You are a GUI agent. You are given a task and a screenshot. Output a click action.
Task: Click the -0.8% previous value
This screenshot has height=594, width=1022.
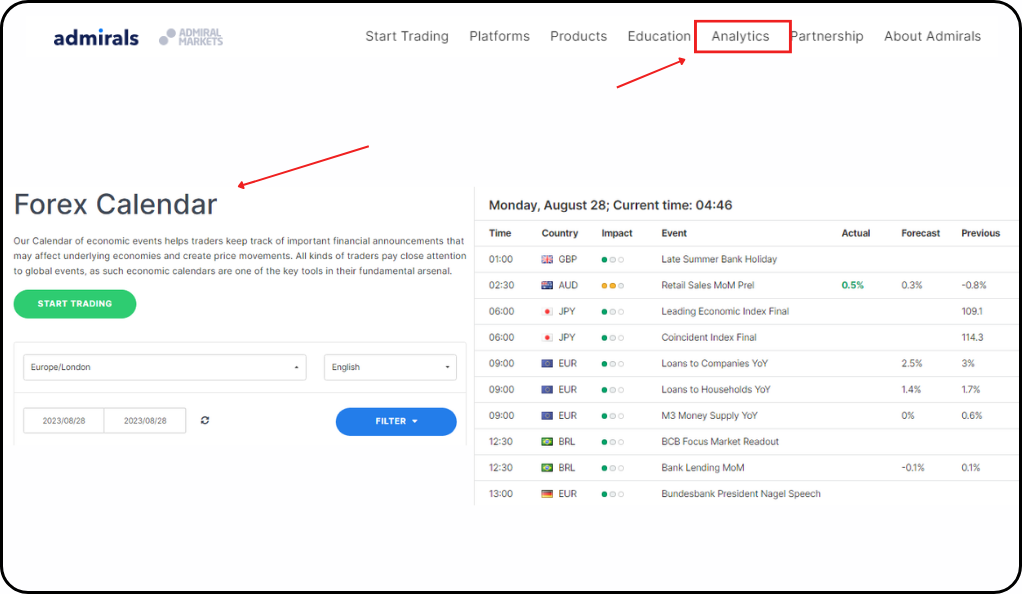point(974,286)
